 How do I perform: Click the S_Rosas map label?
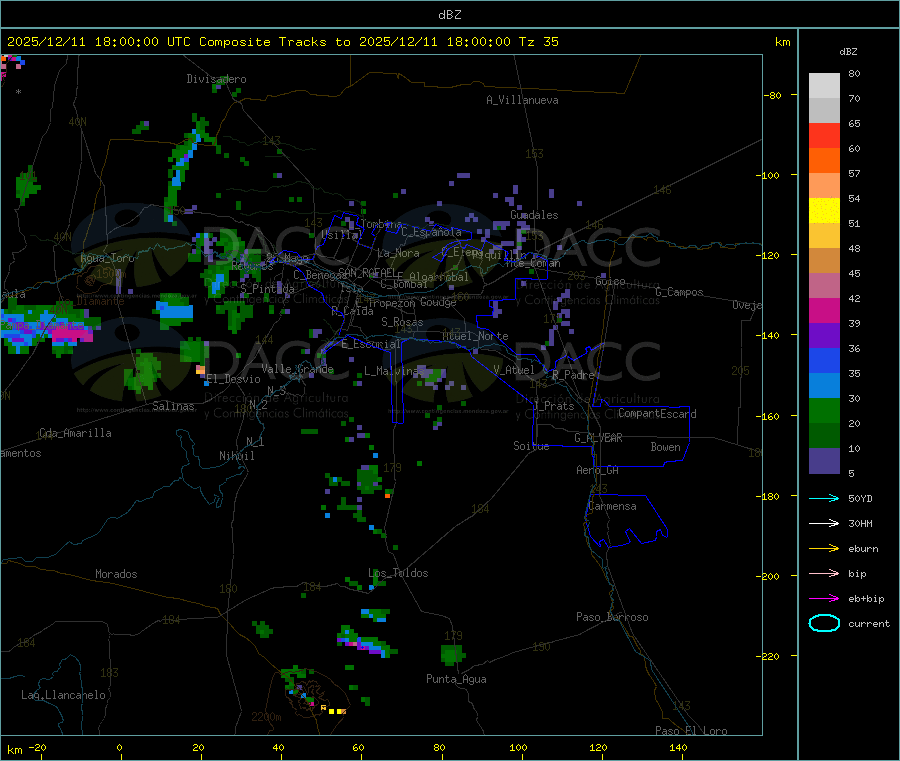point(402,323)
